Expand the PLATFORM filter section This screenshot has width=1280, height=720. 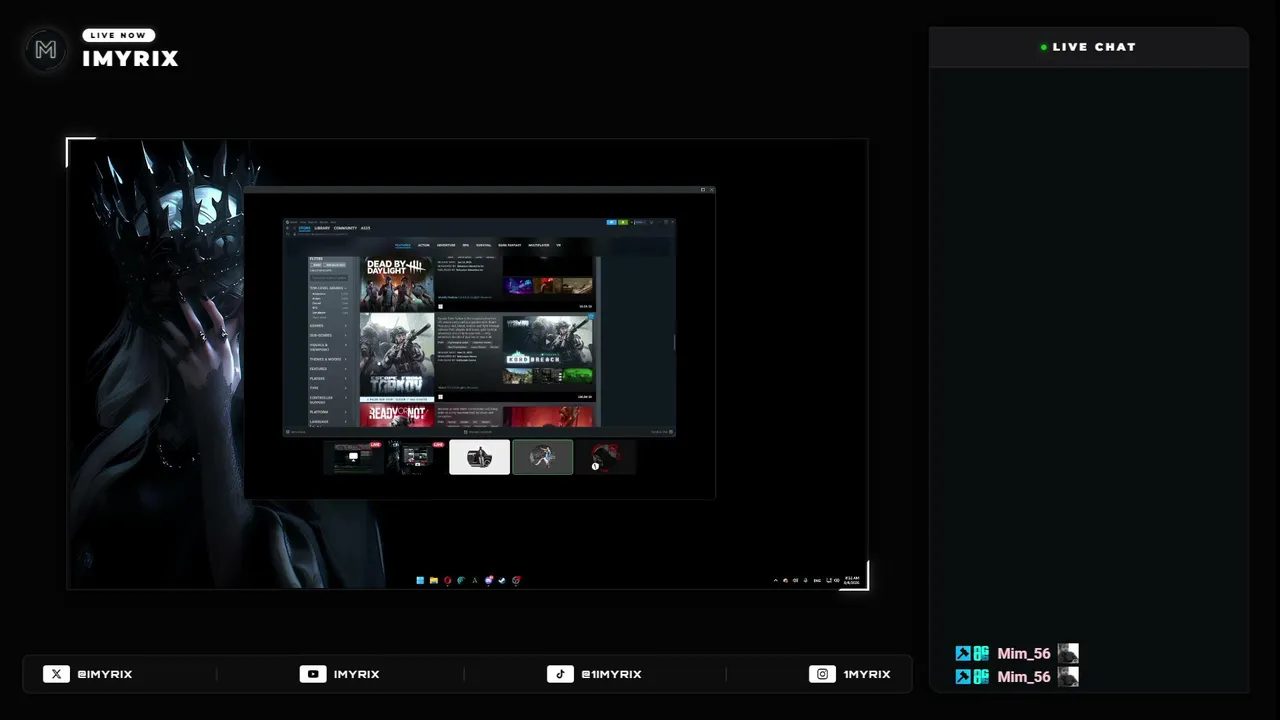[x=328, y=412]
